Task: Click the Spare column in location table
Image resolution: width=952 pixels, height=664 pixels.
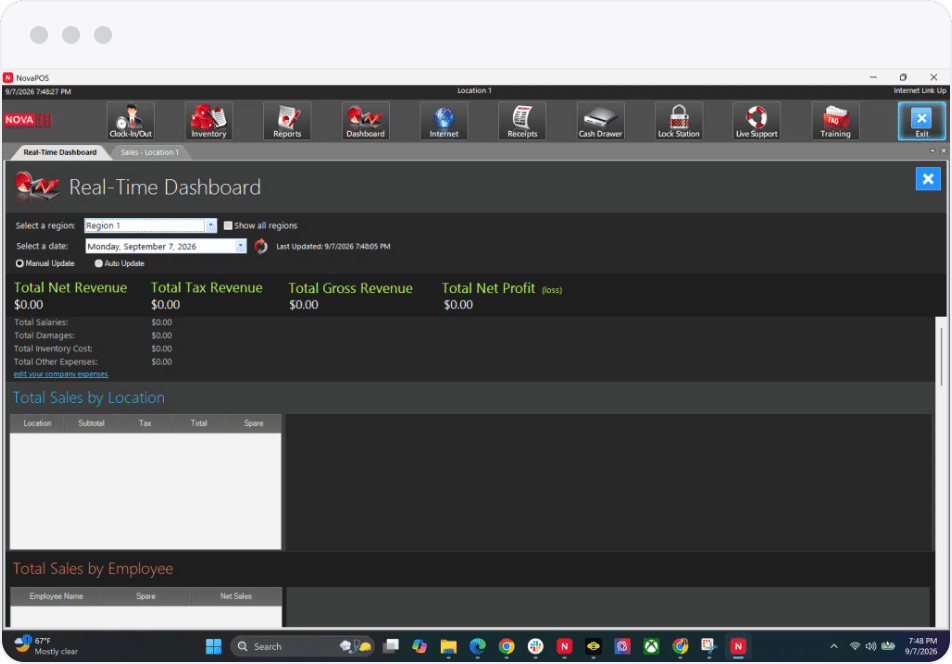Action: click(253, 424)
